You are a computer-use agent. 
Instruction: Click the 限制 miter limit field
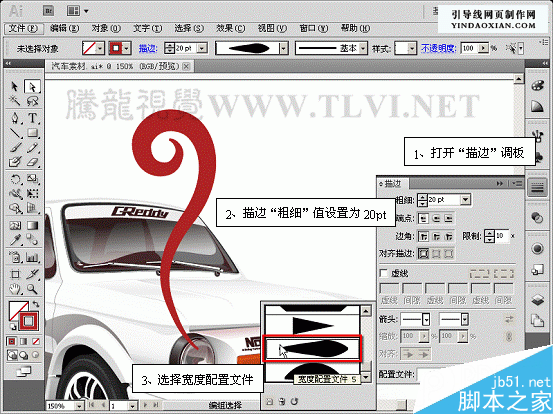(501, 236)
